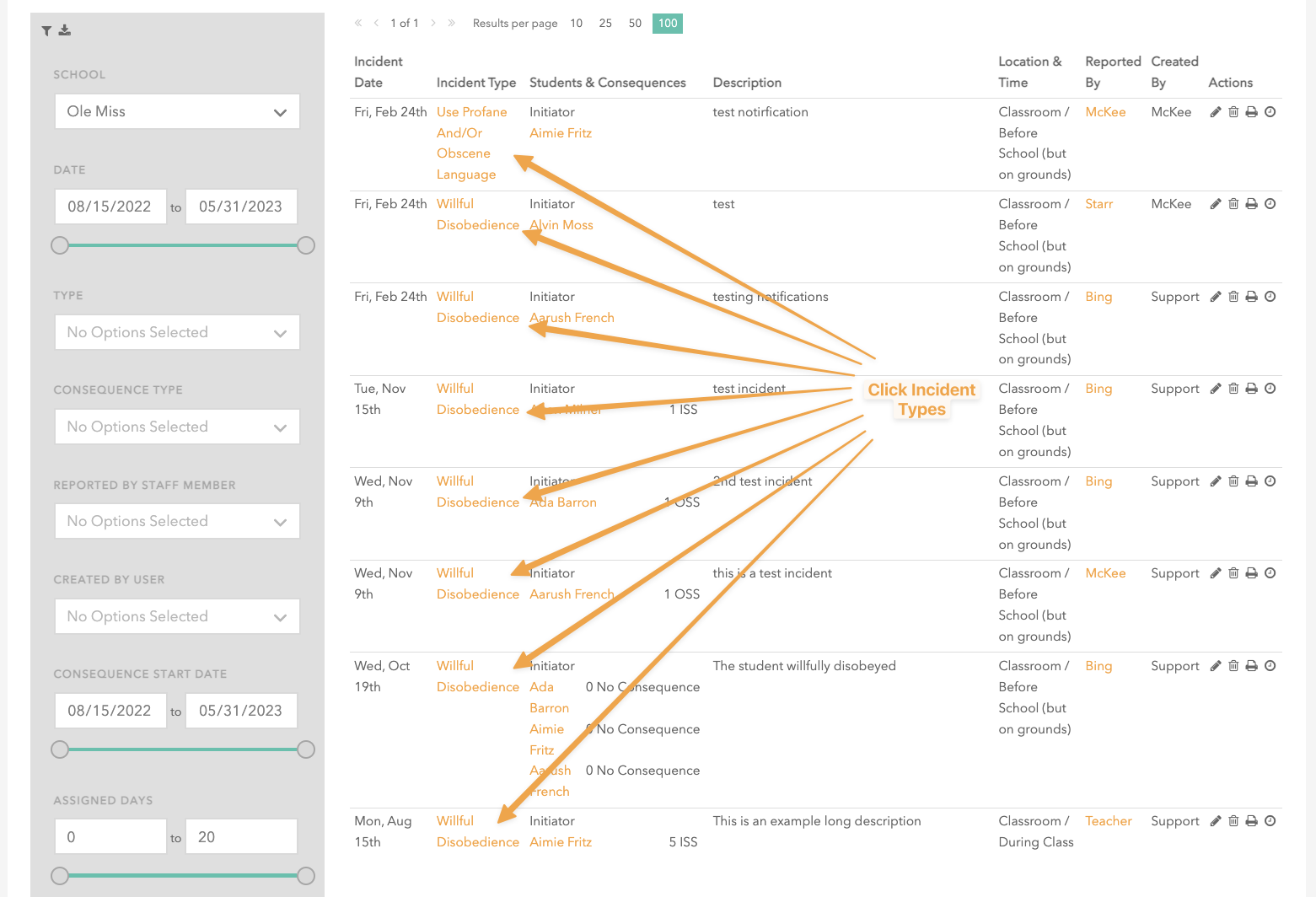Image resolution: width=1316 pixels, height=897 pixels.
Task: Print the Aug 15th incident report
Action: [x=1251, y=821]
